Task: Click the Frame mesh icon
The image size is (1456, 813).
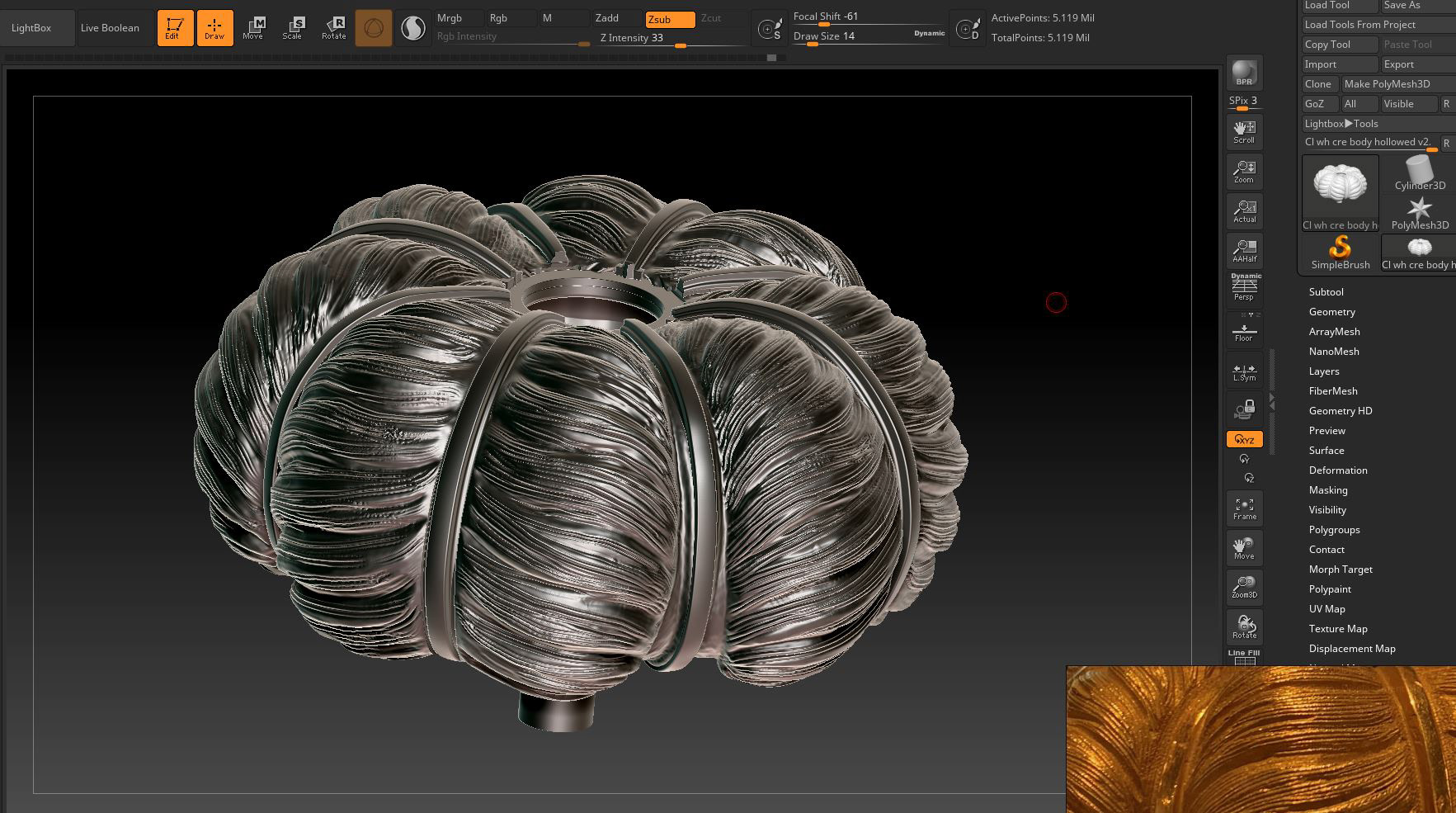Action: click(x=1244, y=508)
